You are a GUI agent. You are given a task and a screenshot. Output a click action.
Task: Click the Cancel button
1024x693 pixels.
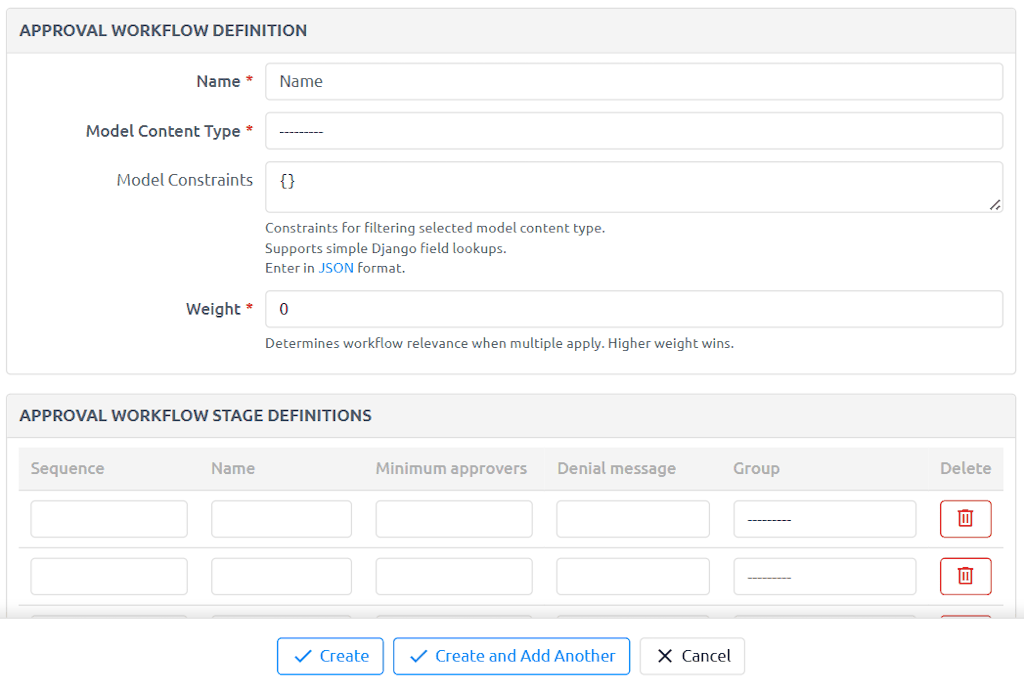[x=691, y=656]
